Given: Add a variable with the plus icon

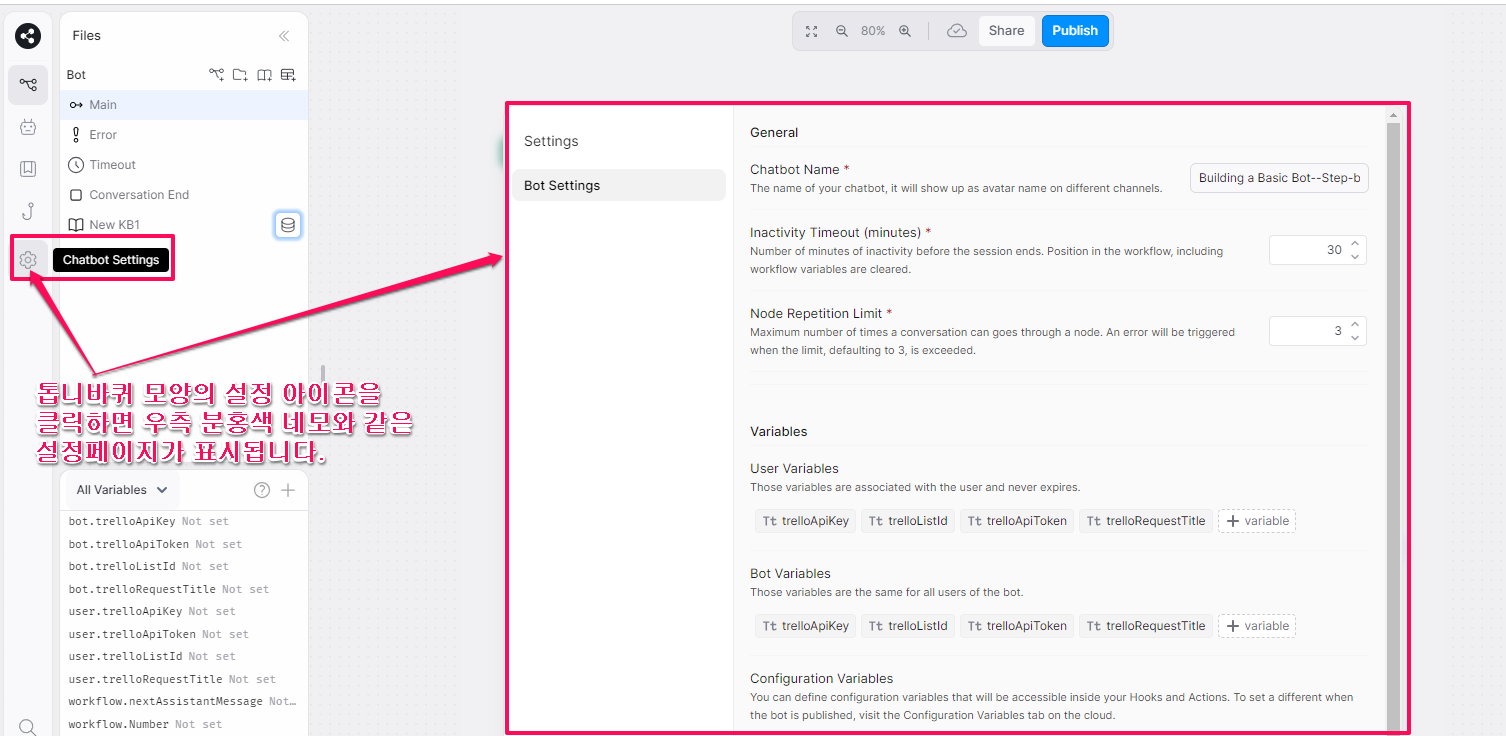Looking at the screenshot, I should [x=288, y=490].
